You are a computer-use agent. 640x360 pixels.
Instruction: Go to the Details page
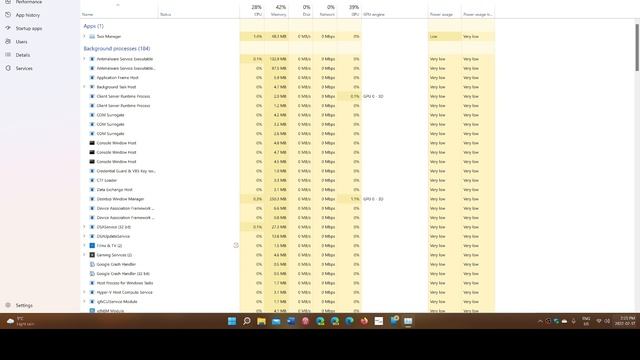click(x=23, y=55)
